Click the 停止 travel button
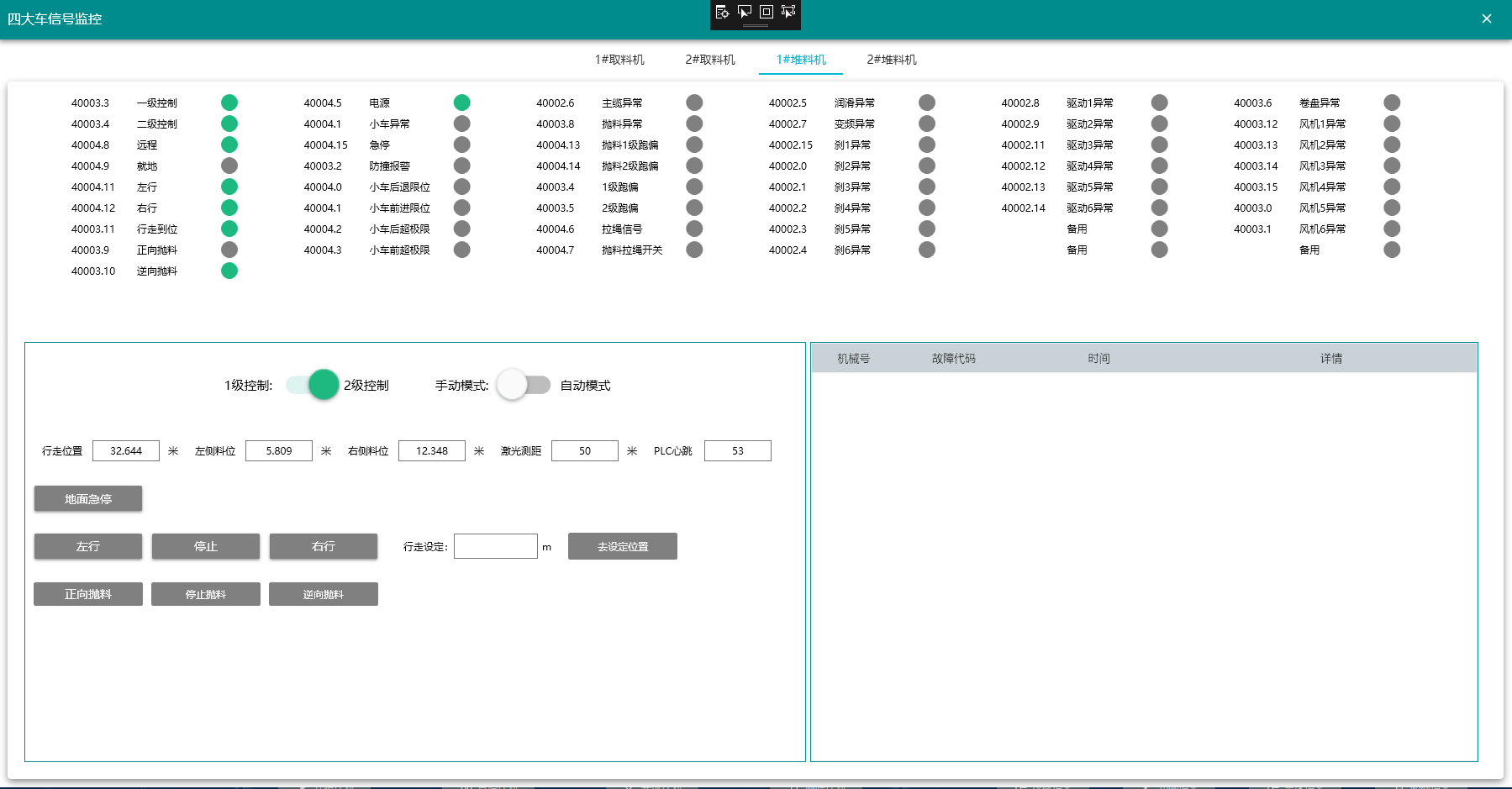 pos(206,546)
